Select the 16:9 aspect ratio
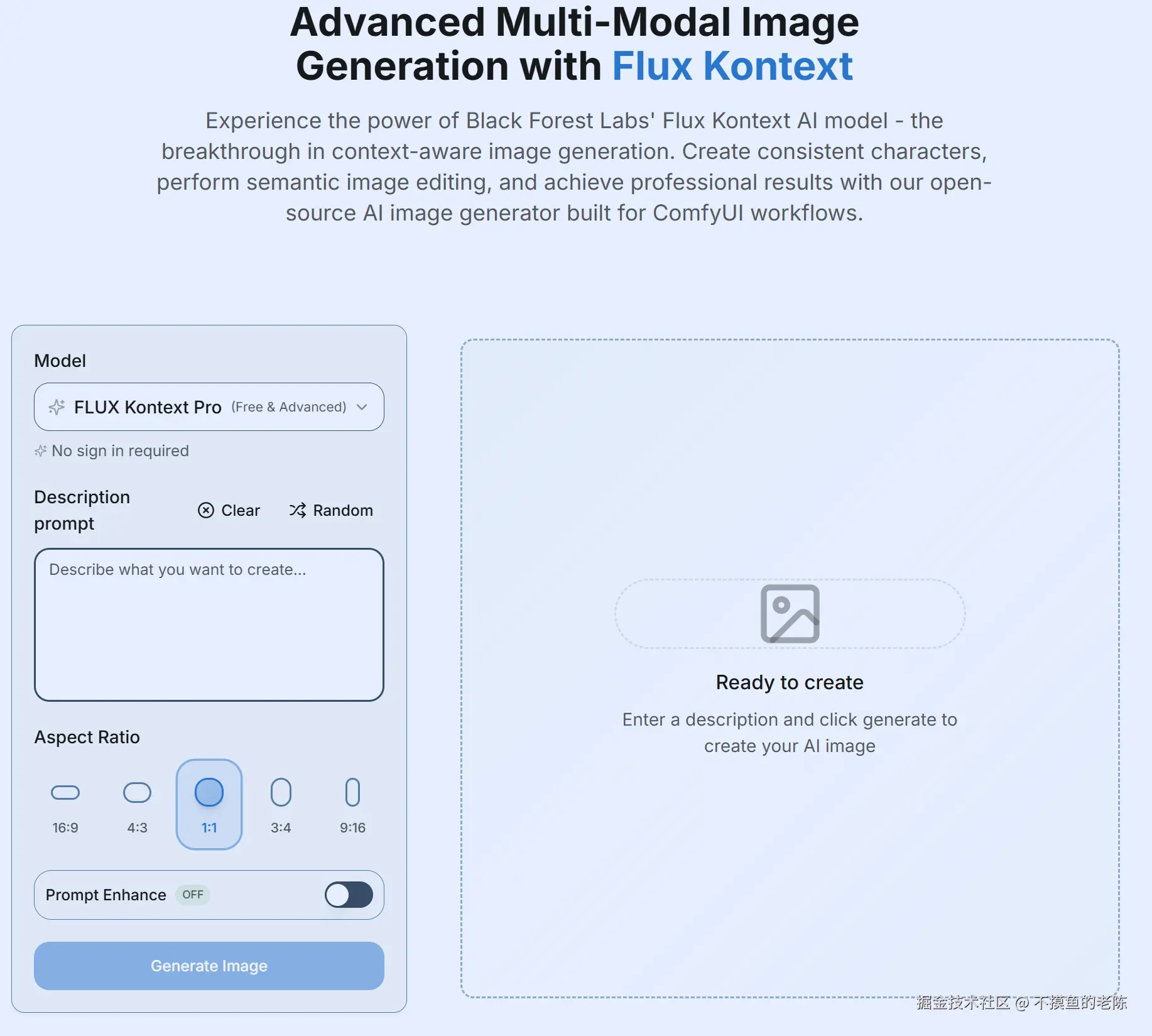Viewport: 1152px width, 1036px height. [x=65, y=805]
